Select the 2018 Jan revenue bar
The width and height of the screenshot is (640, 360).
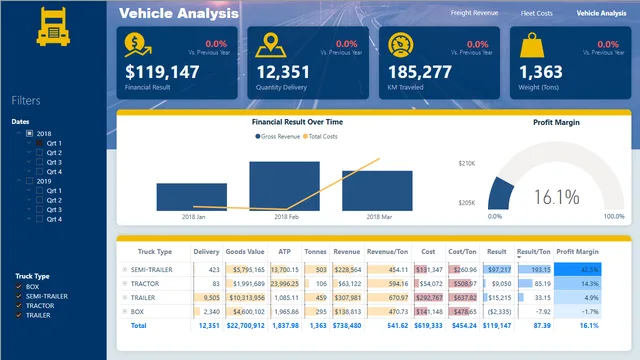[192, 197]
